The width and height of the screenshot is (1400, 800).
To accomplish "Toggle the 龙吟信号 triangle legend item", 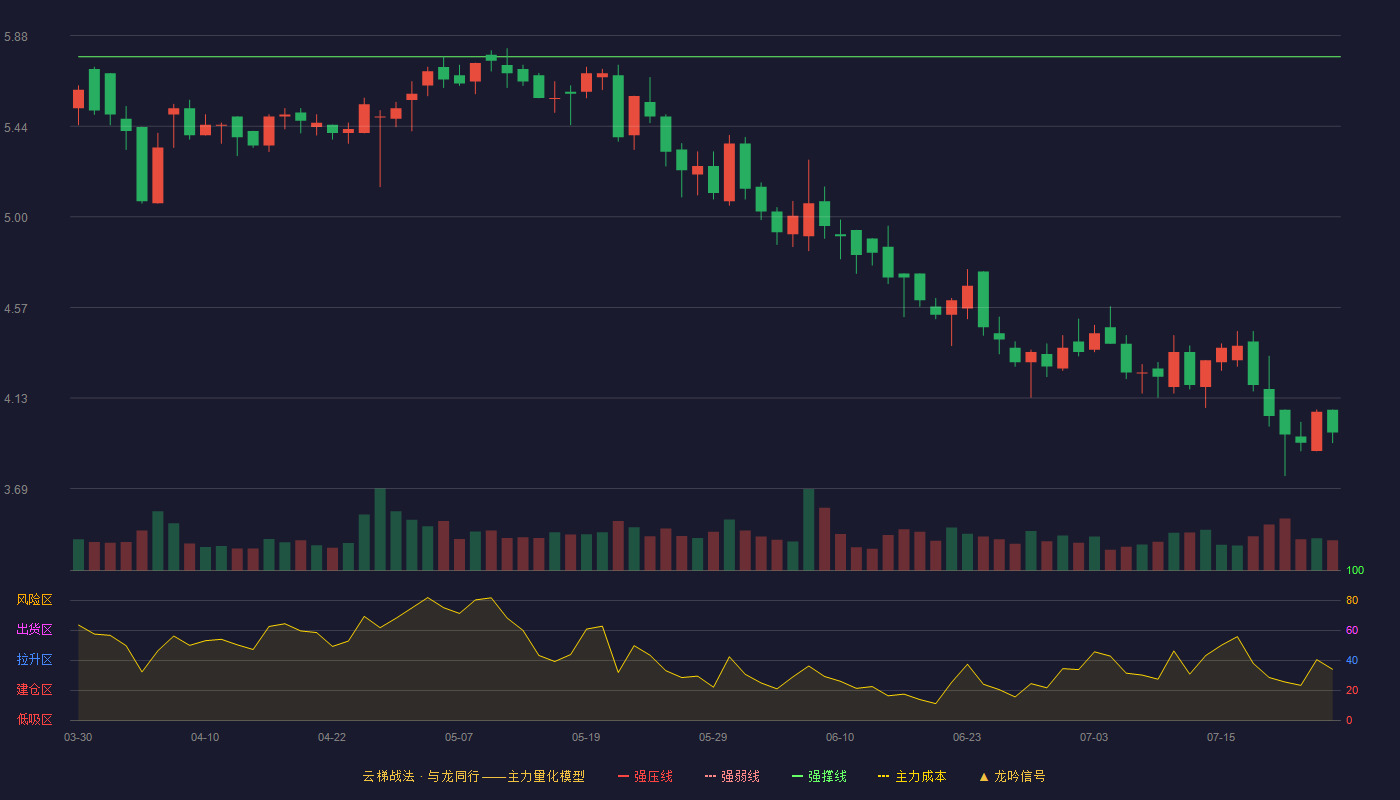I will click(x=1012, y=776).
